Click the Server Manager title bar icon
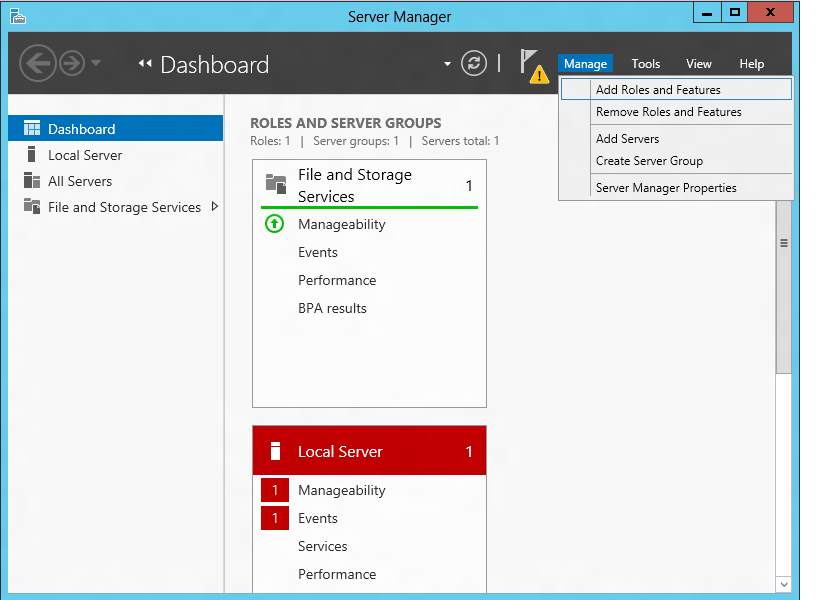Image resolution: width=819 pixels, height=600 pixels. click(x=17, y=16)
